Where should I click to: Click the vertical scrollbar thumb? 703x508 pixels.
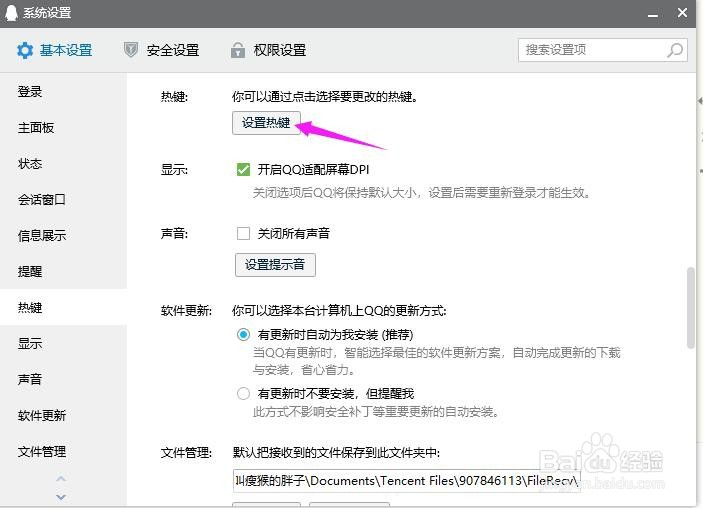(691, 308)
